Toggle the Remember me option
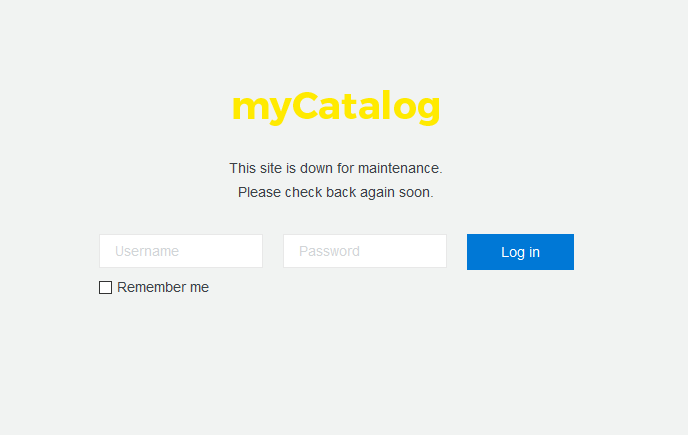This screenshot has height=435, width=688. 105,288
